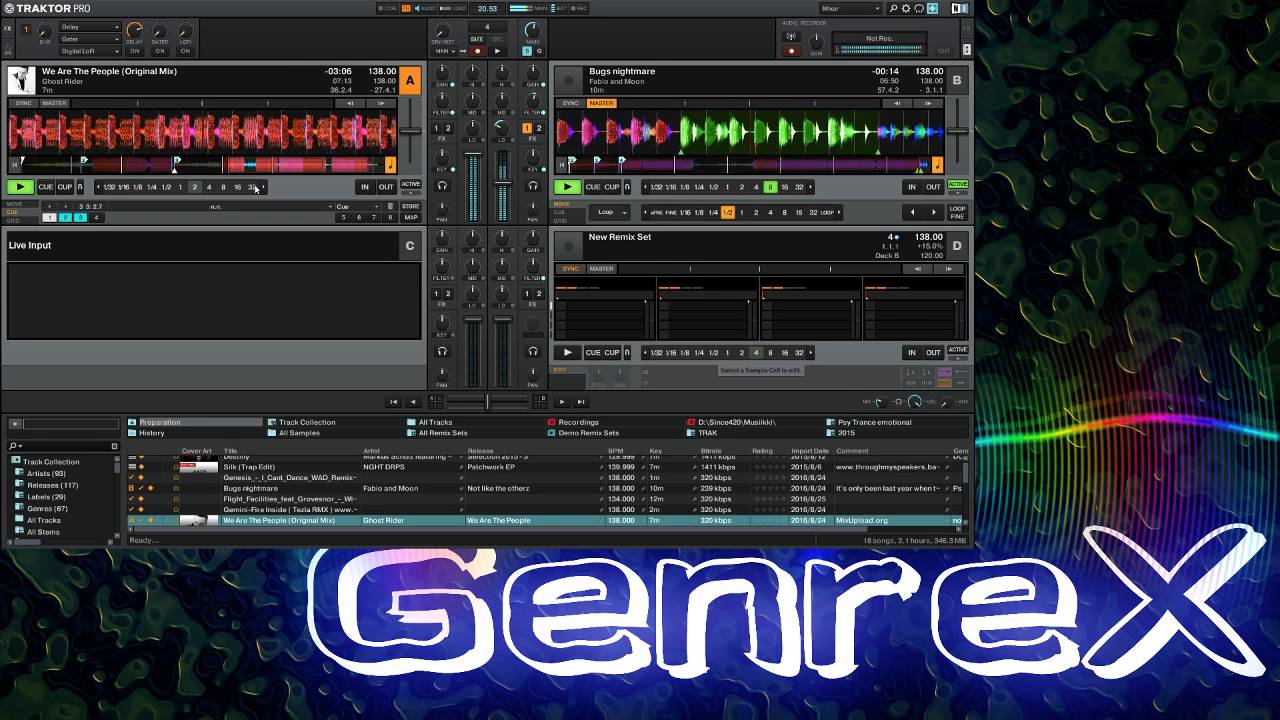Clear the browser search field
The height and width of the screenshot is (720, 1280).
(114, 446)
